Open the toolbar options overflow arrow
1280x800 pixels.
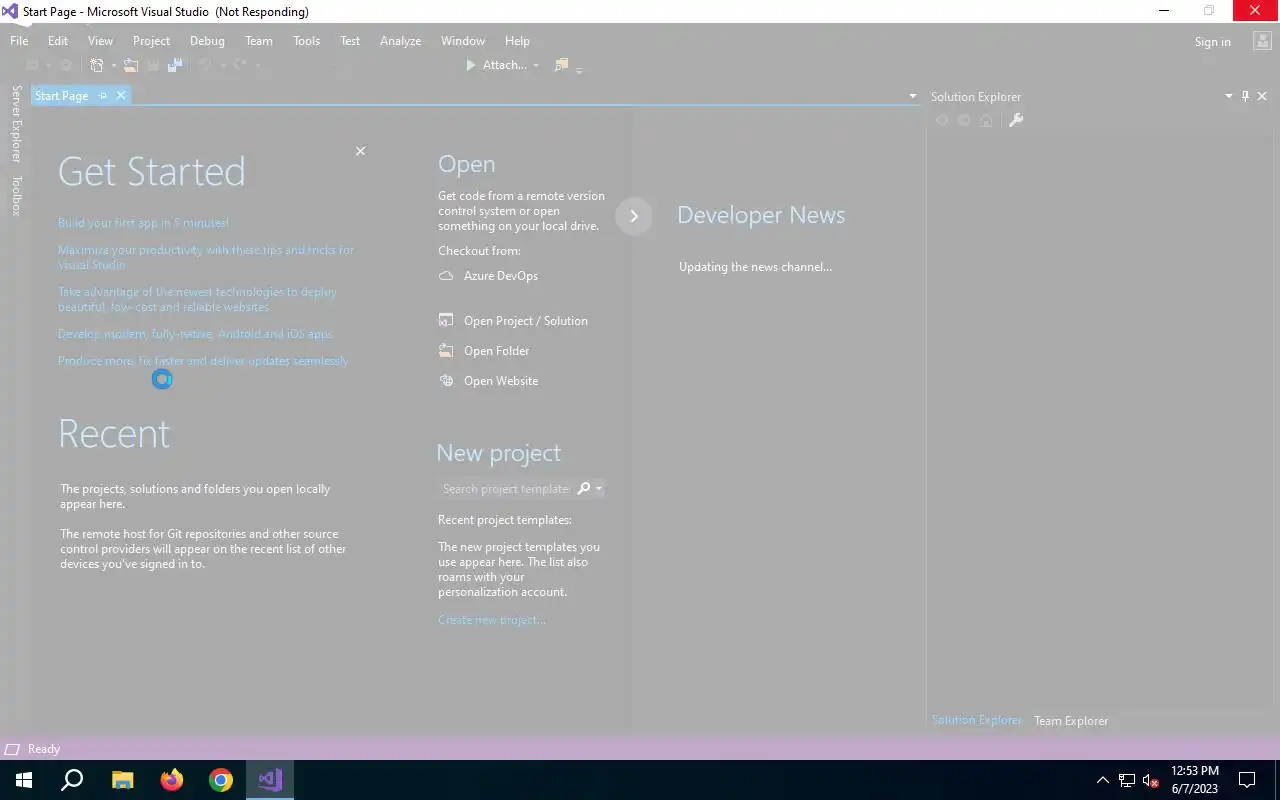point(579,68)
